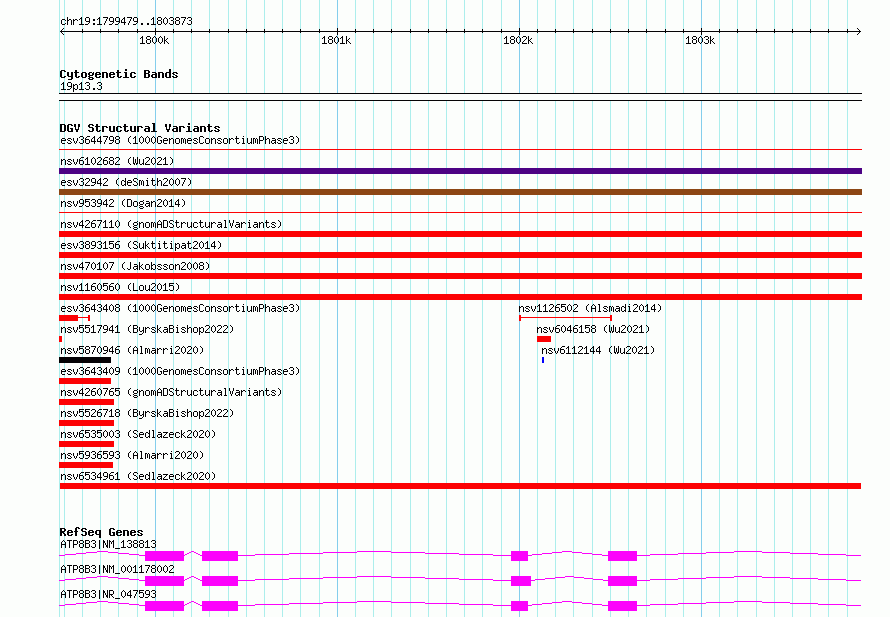
Task: Click the RefSeq Genes track title
Action: (x=101, y=532)
